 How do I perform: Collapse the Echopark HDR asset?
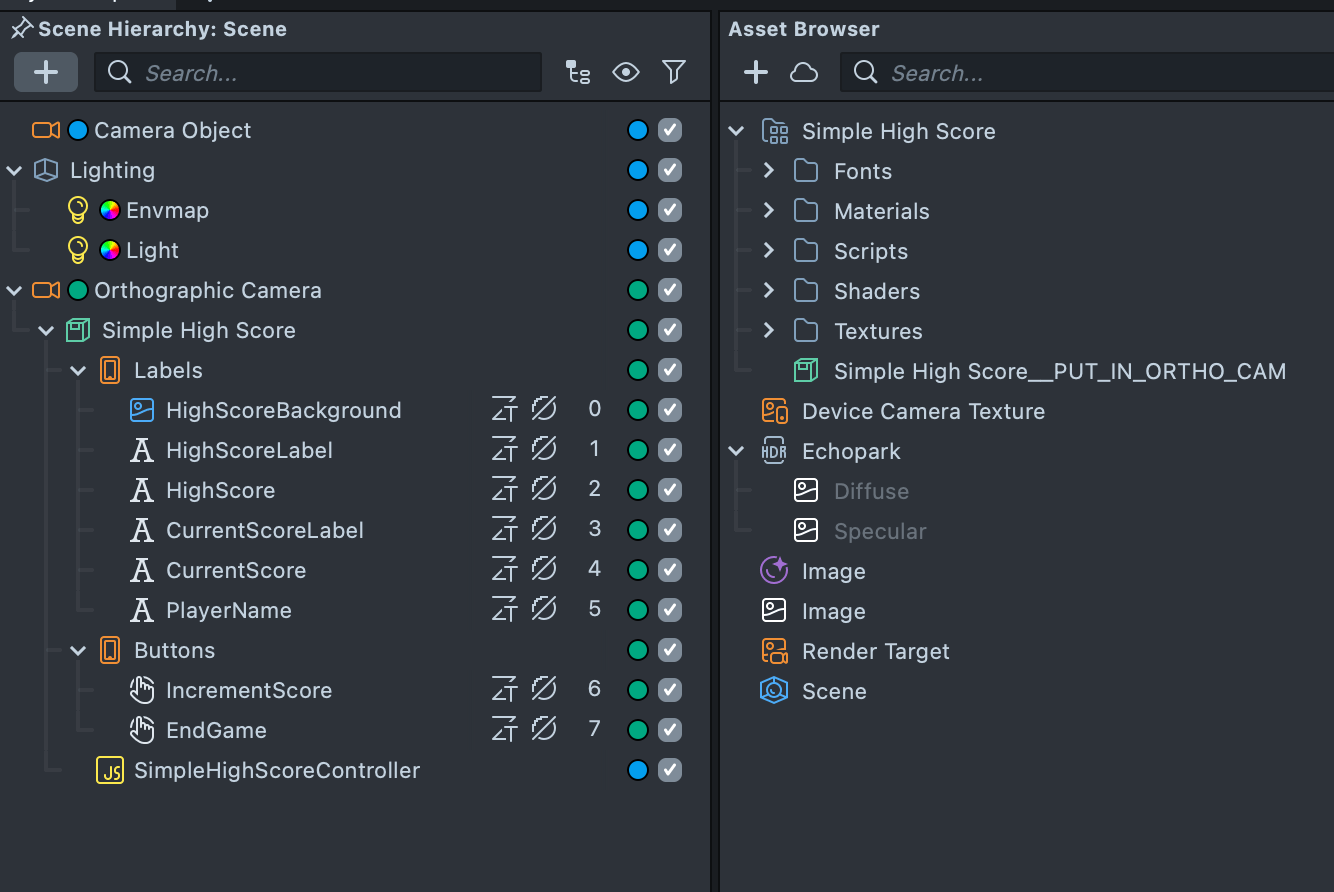click(x=737, y=451)
